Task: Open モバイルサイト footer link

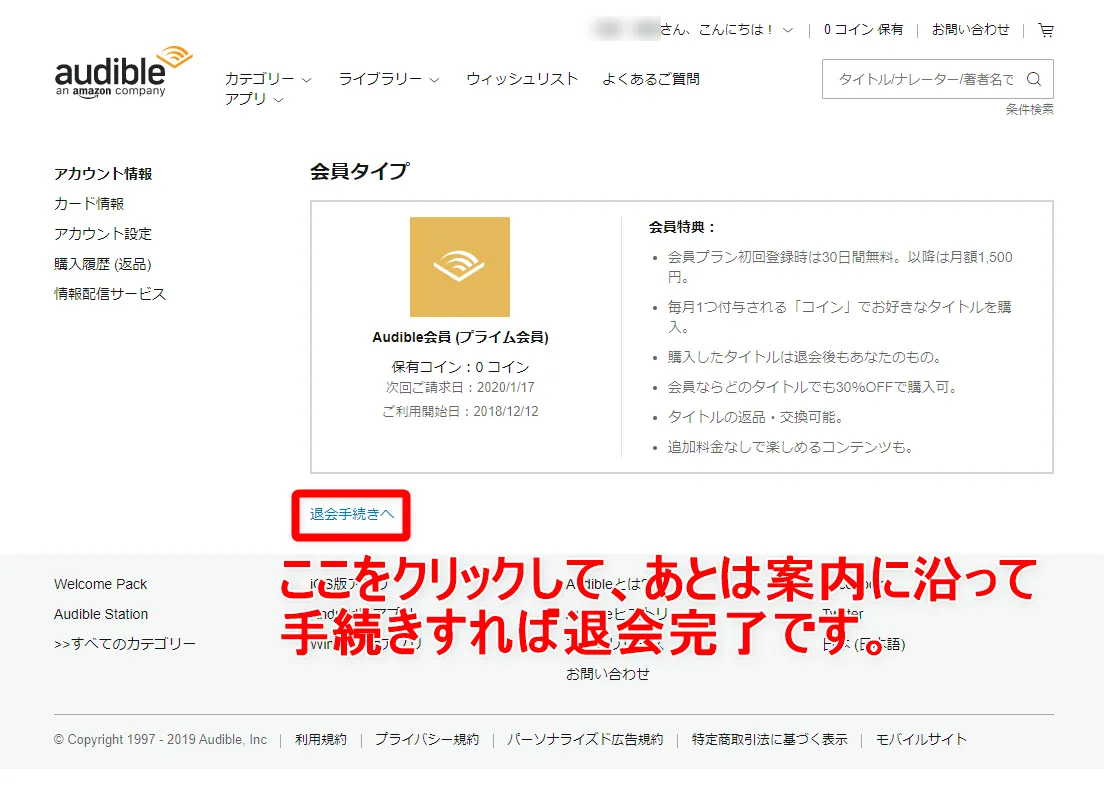Action: [921, 739]
